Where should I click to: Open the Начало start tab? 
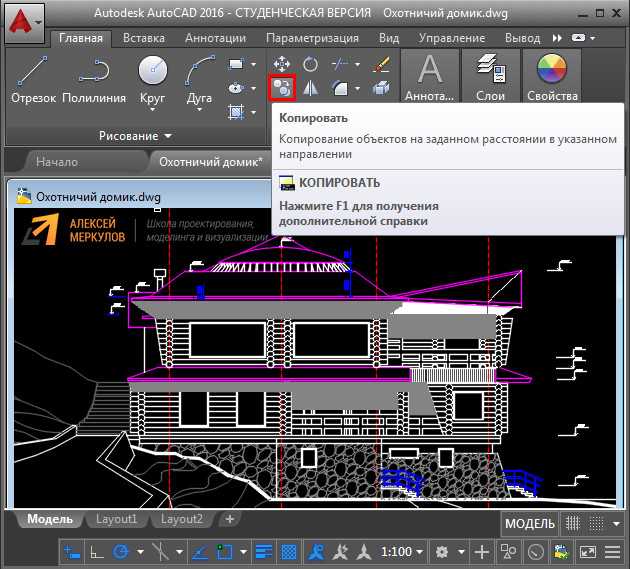[56, 161]
